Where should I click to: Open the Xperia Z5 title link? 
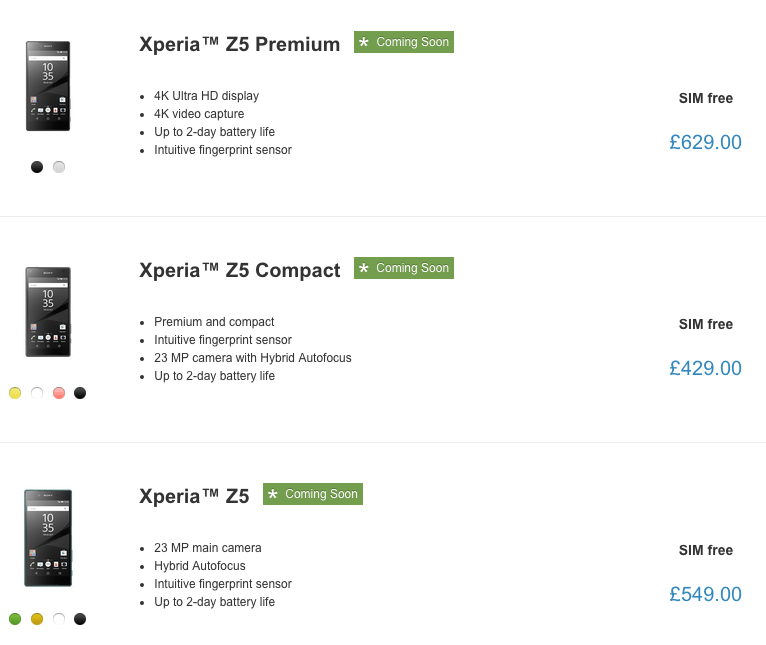[194, 496]
